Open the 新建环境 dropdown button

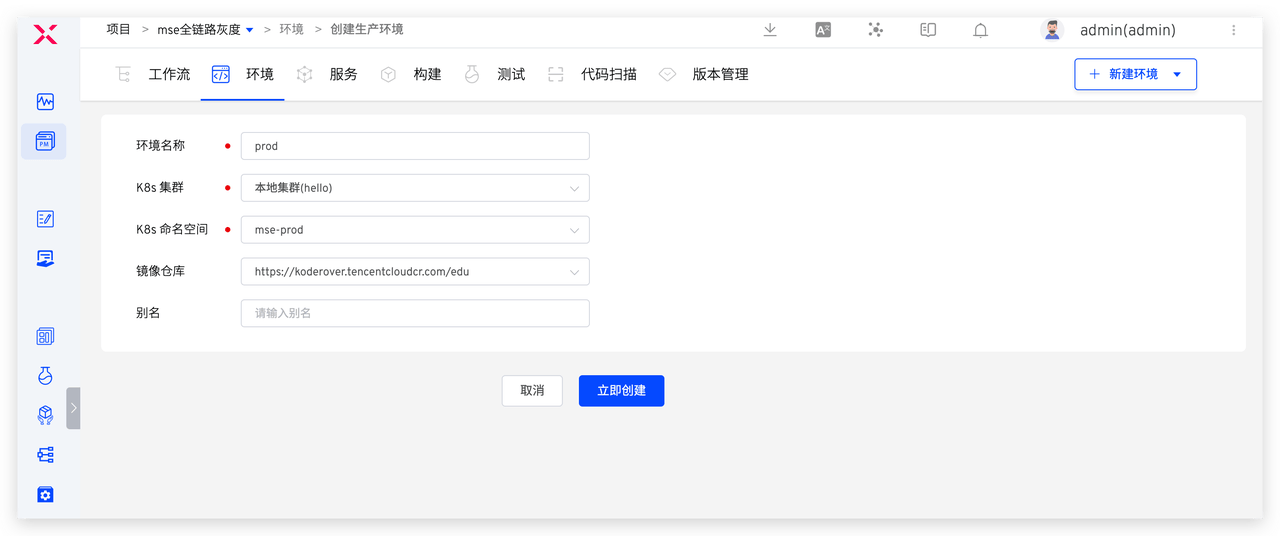point(1135,74)
